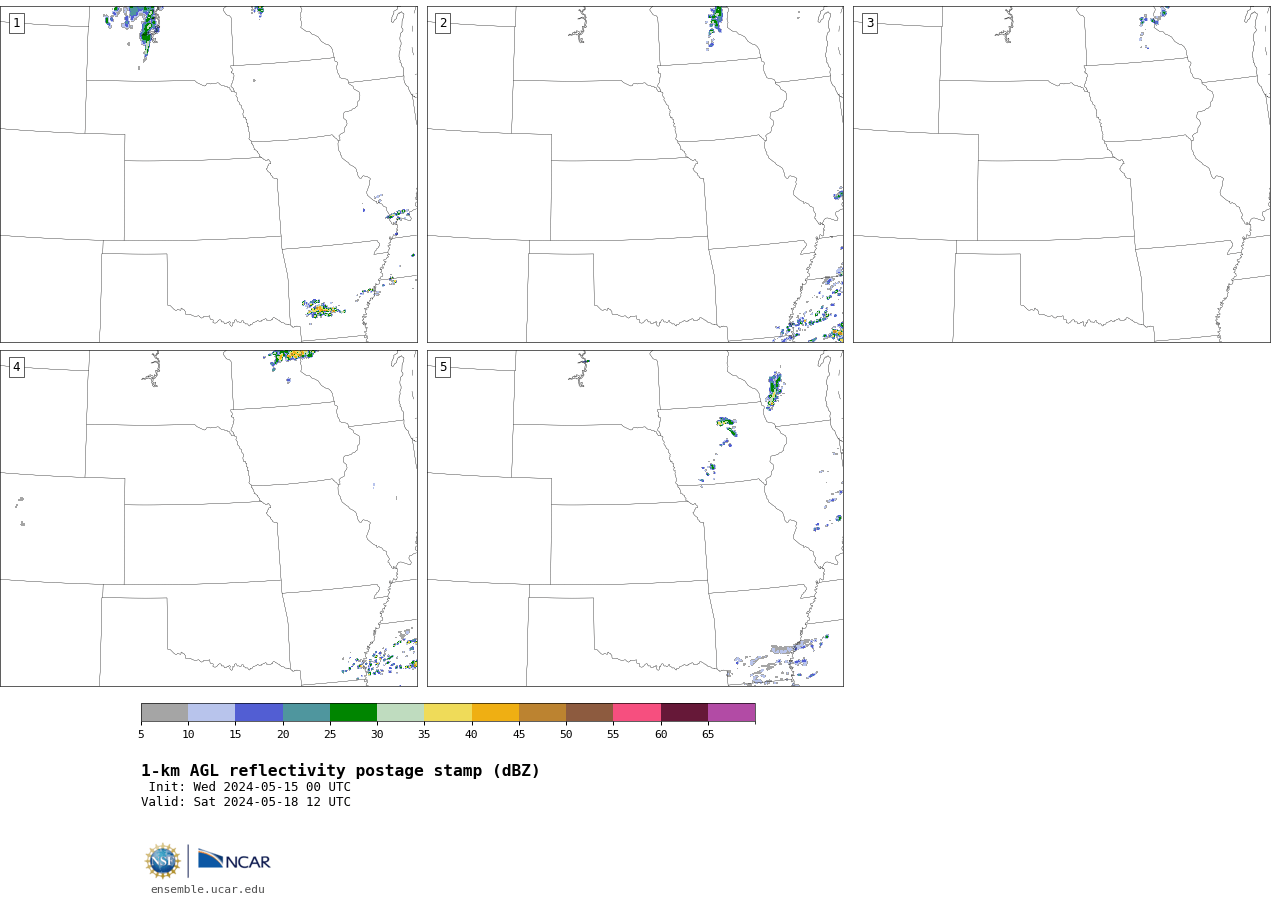
Task: Click the panel number 4 label
Action: [16, 367]
